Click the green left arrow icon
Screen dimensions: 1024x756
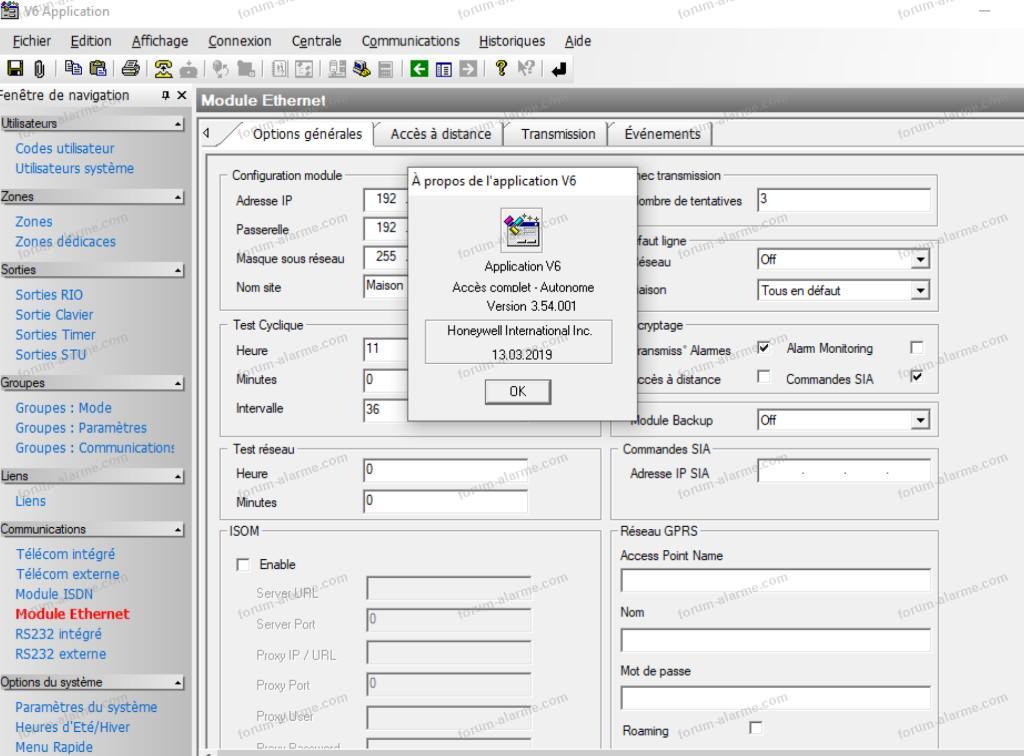point(420,69)
